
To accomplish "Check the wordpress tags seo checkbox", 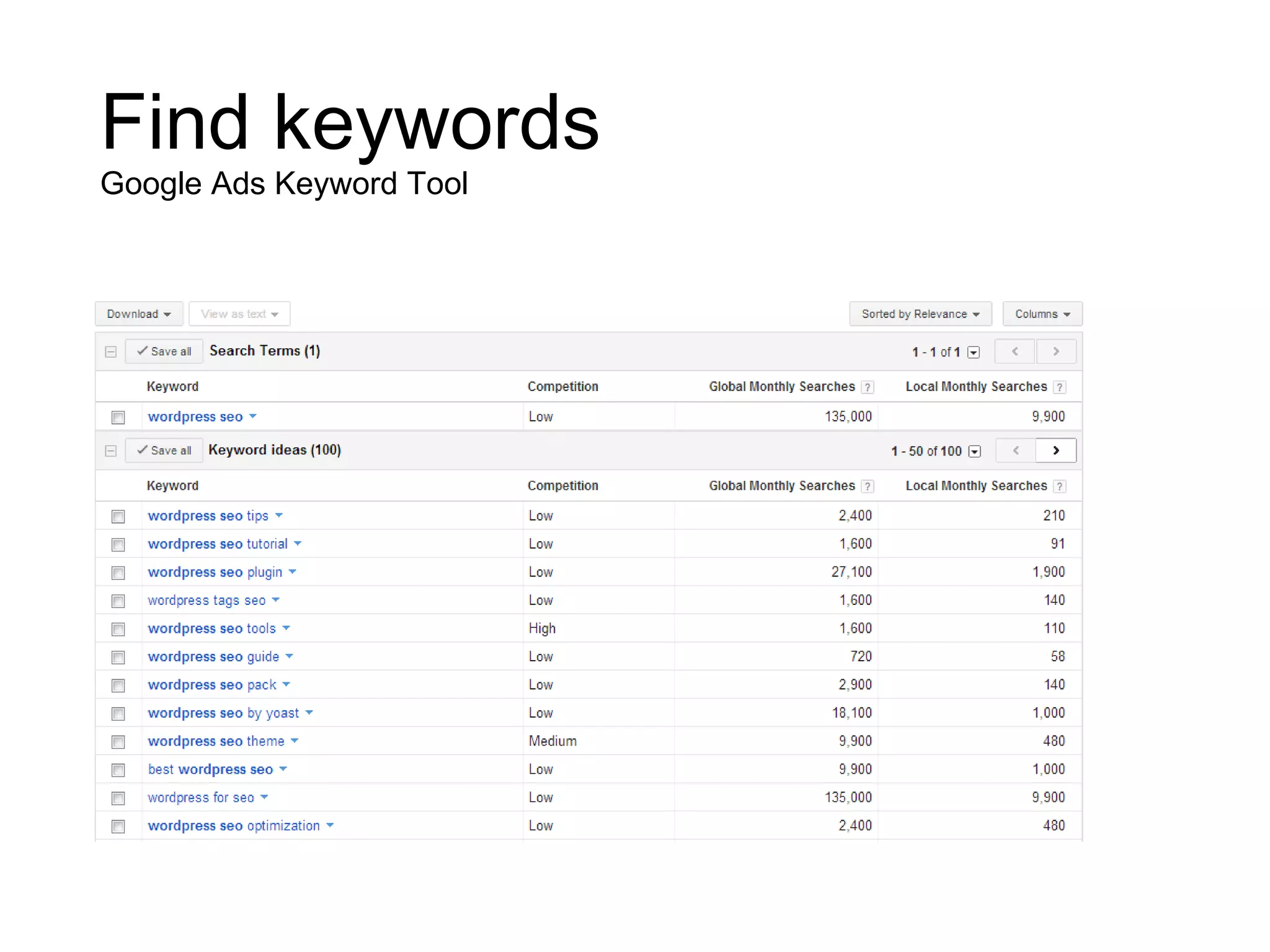I will (x=118, y=601).
